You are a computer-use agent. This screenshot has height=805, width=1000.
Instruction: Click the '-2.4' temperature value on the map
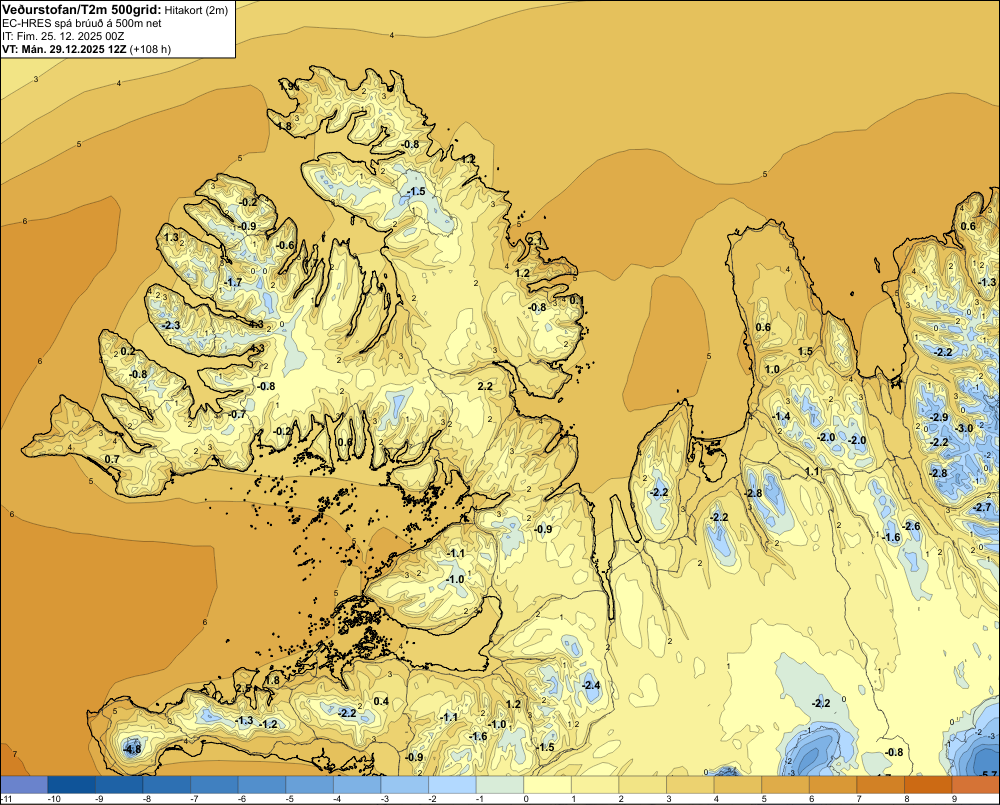tap(591, 685)
